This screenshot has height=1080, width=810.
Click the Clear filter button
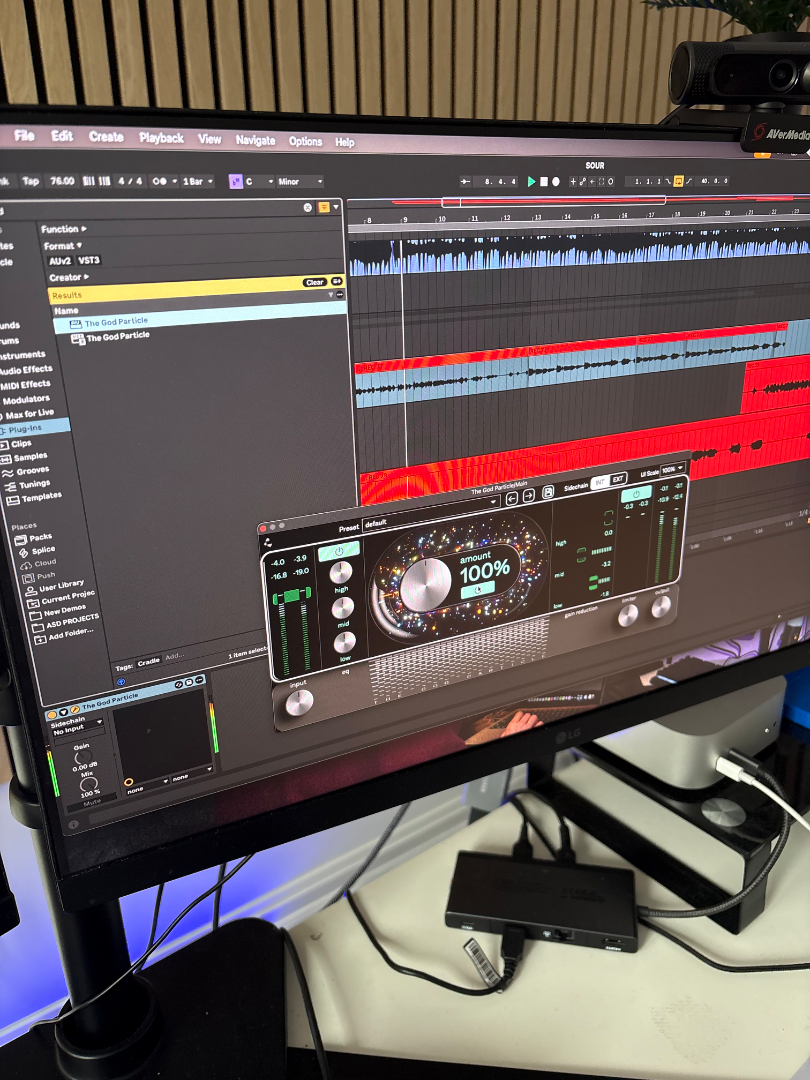pos(315,282)
